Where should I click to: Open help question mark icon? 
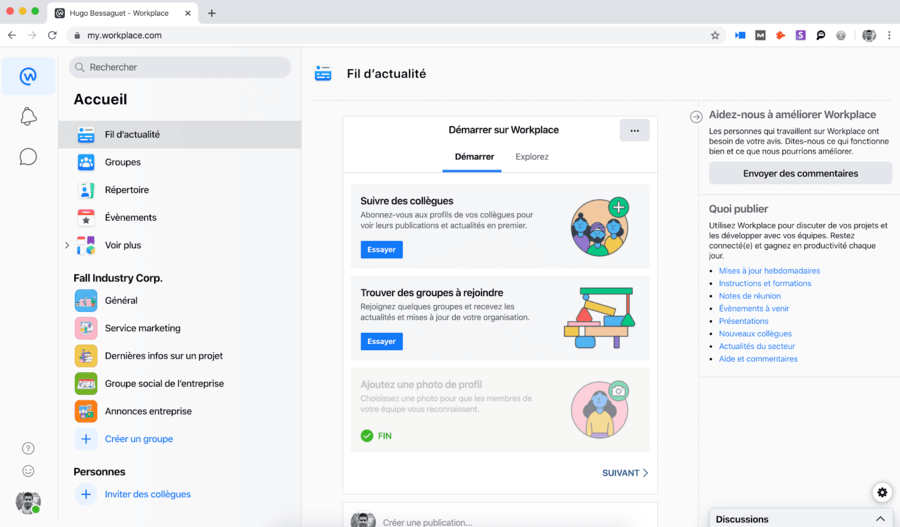[28, 449]
